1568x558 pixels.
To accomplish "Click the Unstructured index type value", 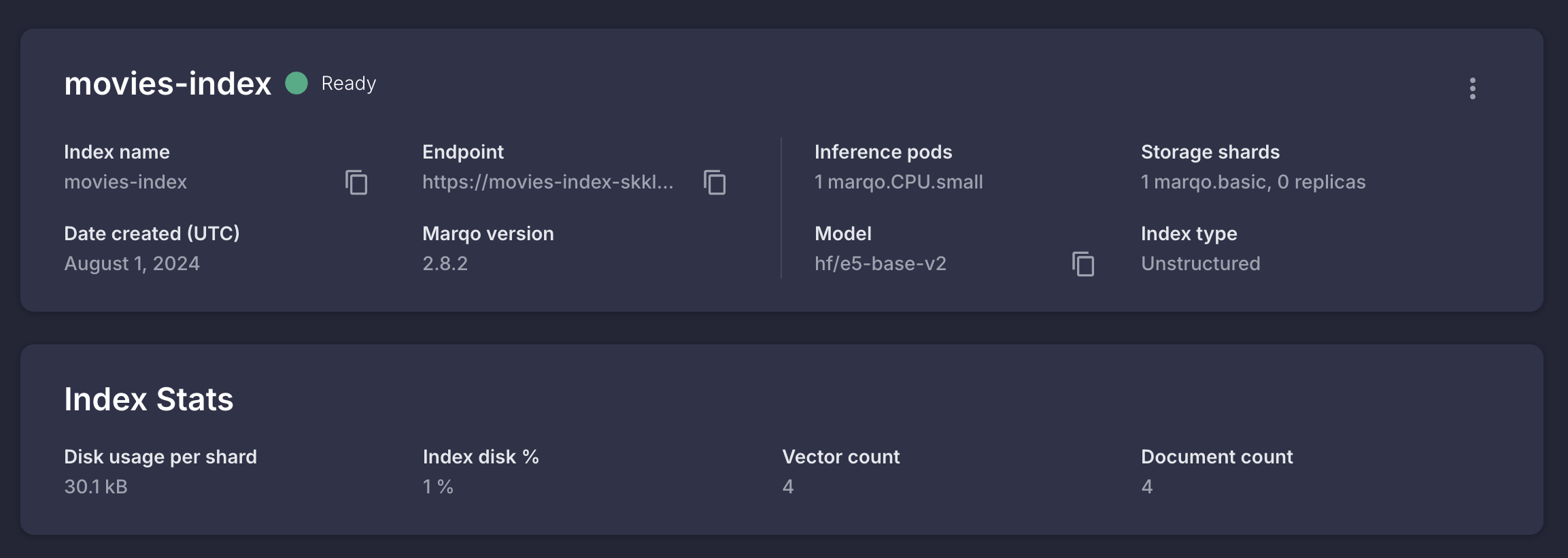I will pos(1200,264).
